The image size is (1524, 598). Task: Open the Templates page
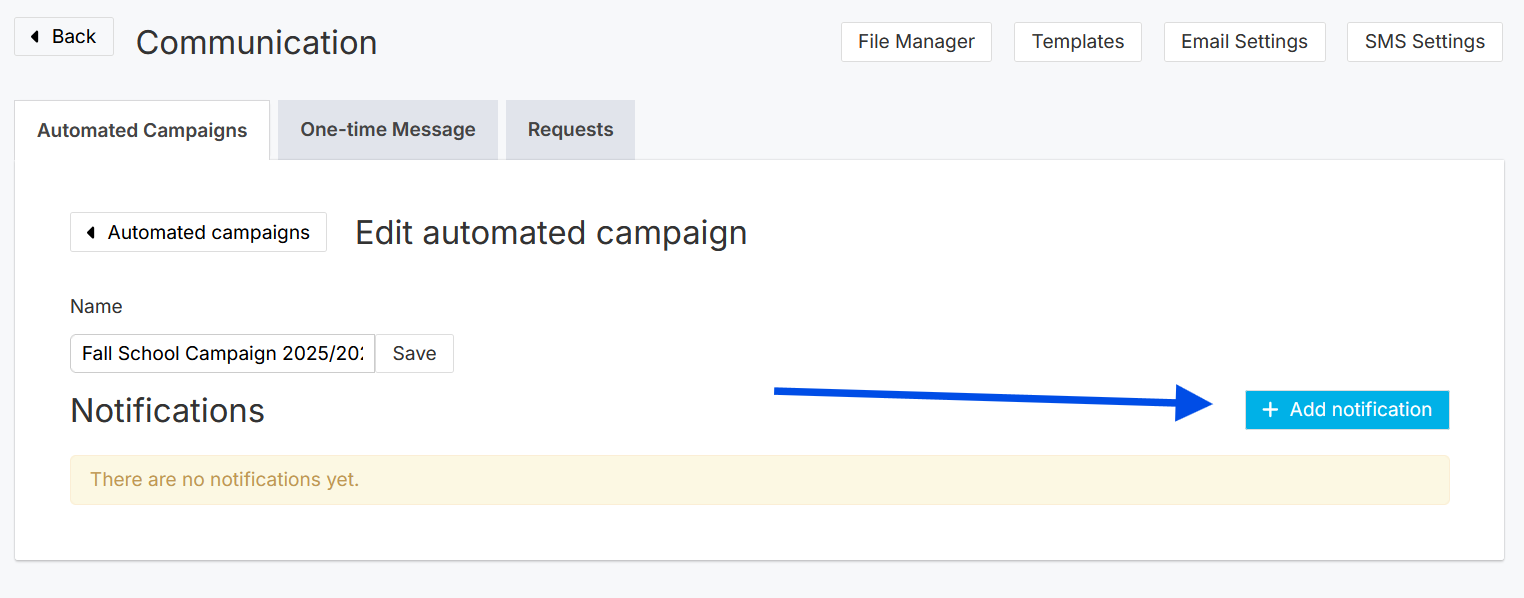(1078, 42)
